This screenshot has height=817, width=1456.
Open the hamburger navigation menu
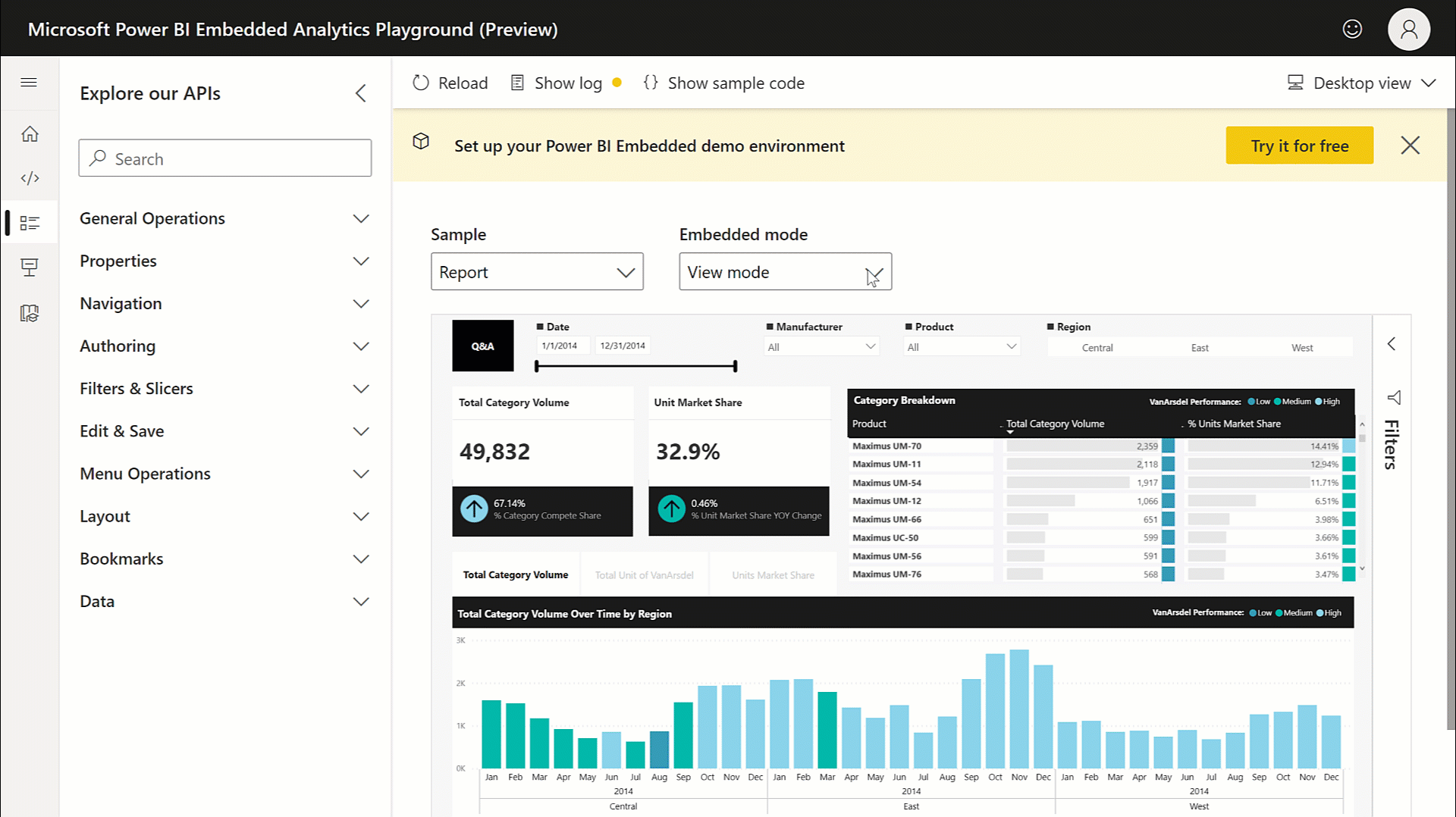29,83
